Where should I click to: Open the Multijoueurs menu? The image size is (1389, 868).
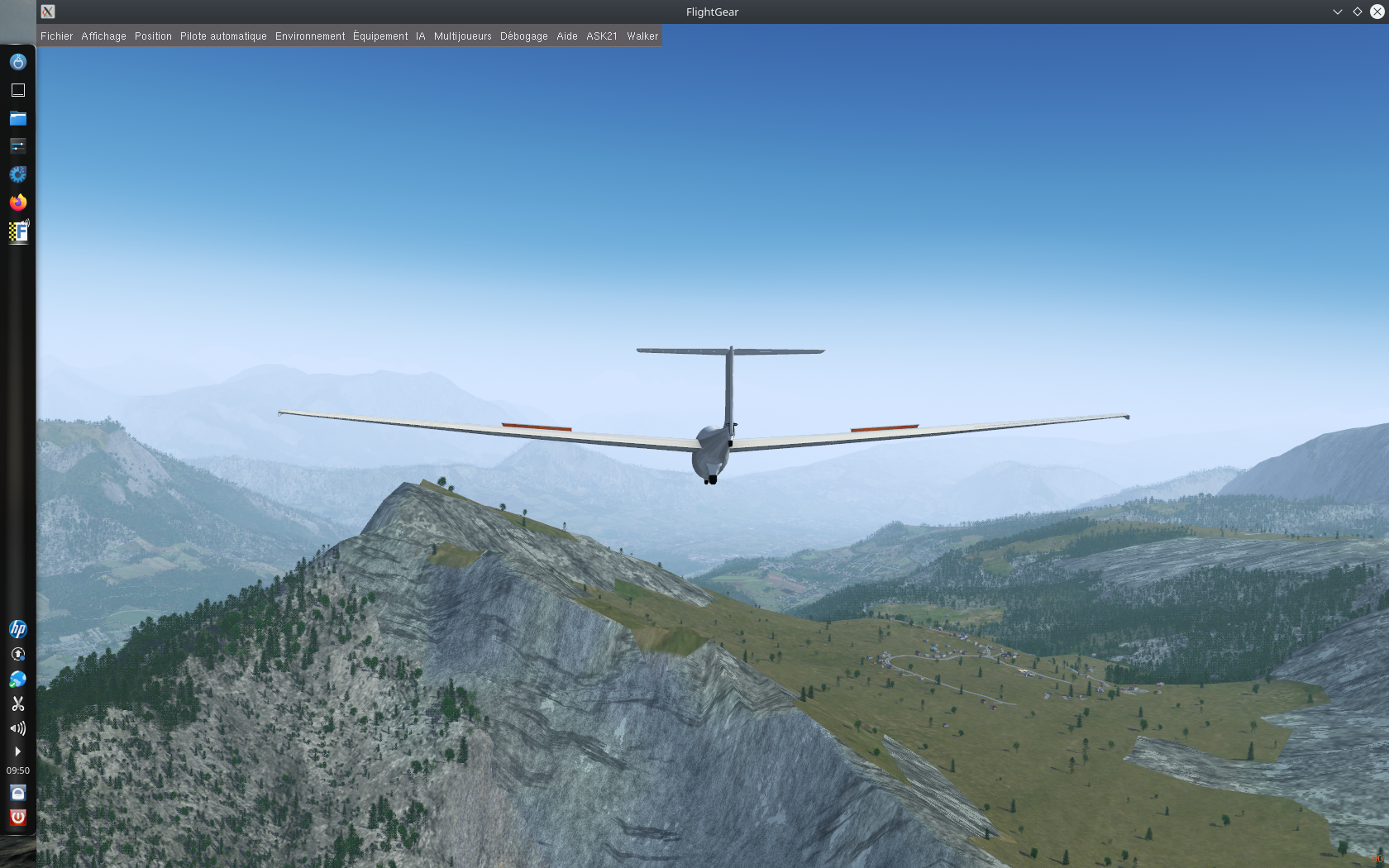pyautogui.click(x=462, y=36)
